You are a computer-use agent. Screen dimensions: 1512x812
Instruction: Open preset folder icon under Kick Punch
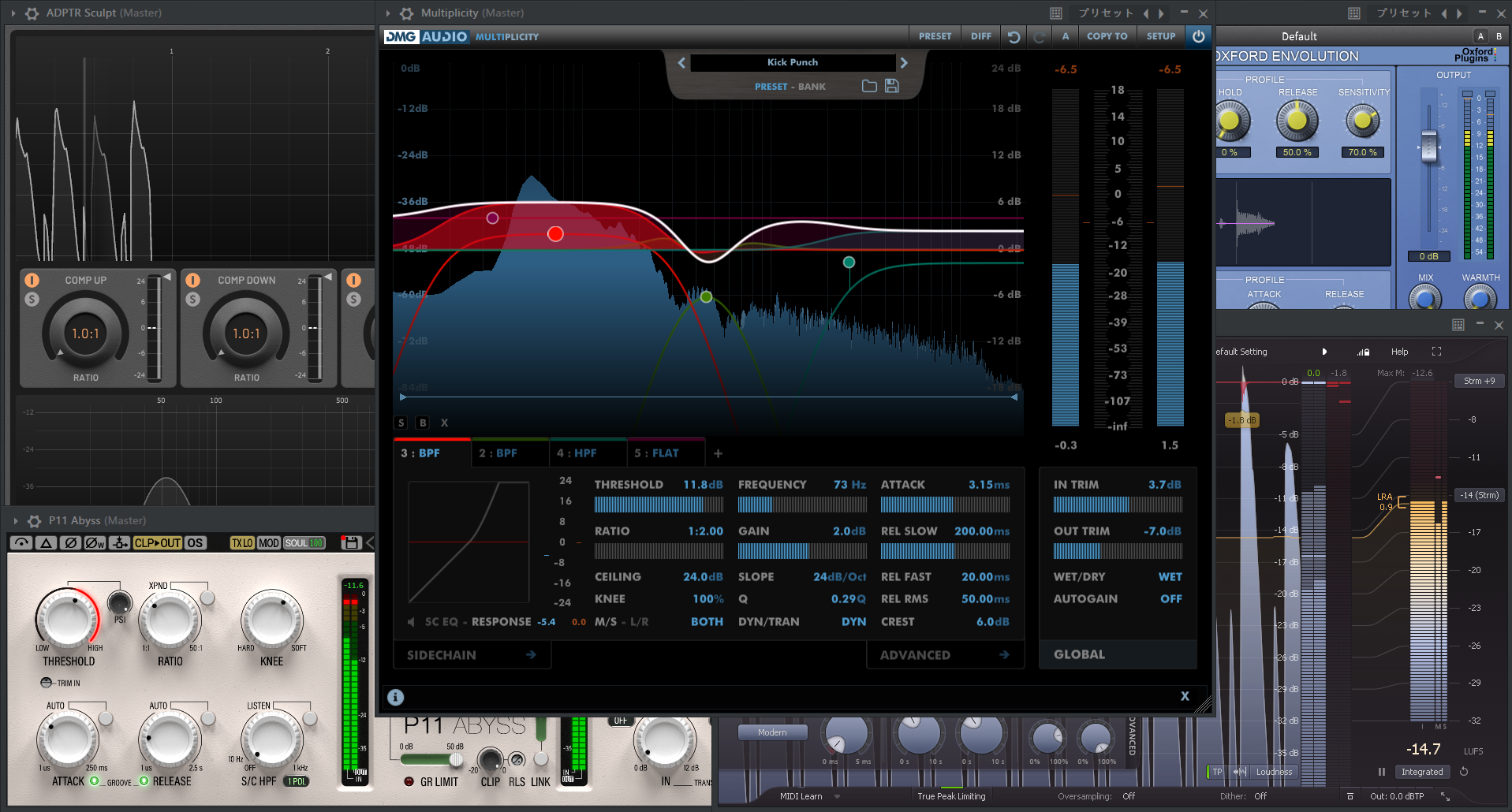[869, 86]
